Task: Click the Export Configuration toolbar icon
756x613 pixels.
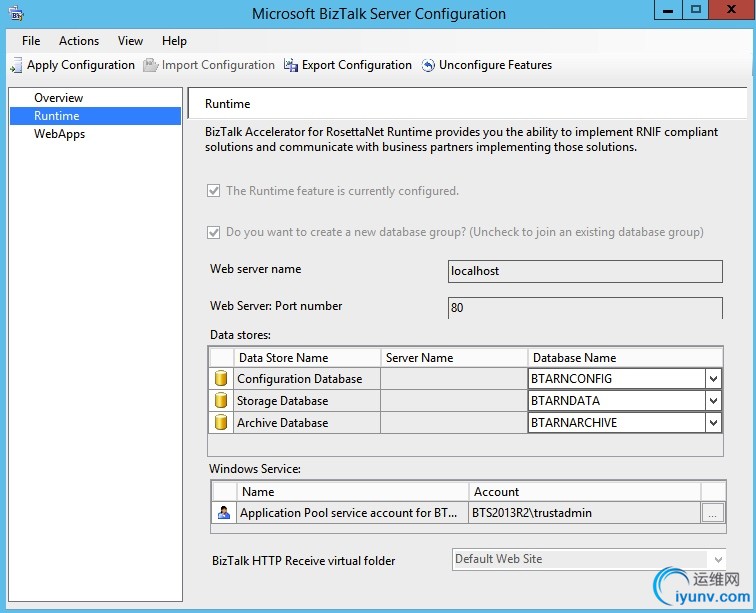Action: [291, 65]
